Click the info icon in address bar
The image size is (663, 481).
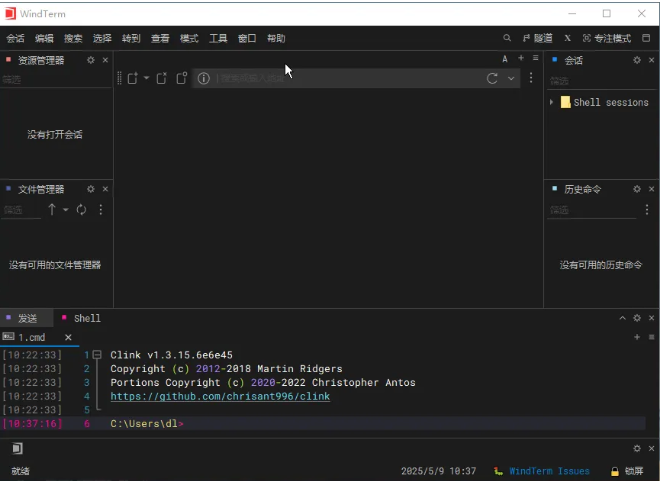[x=203, y=79]
